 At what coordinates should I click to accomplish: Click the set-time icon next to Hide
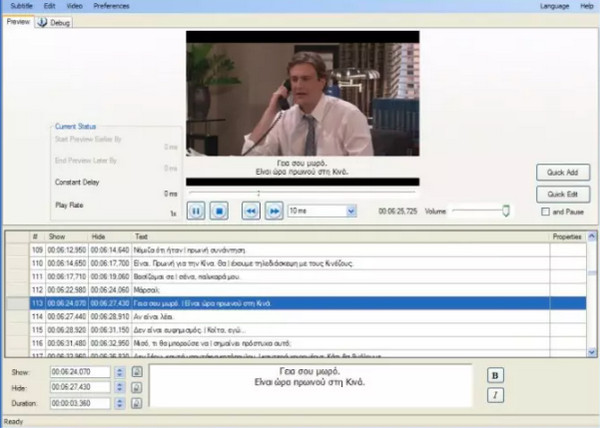coord(137,387)
